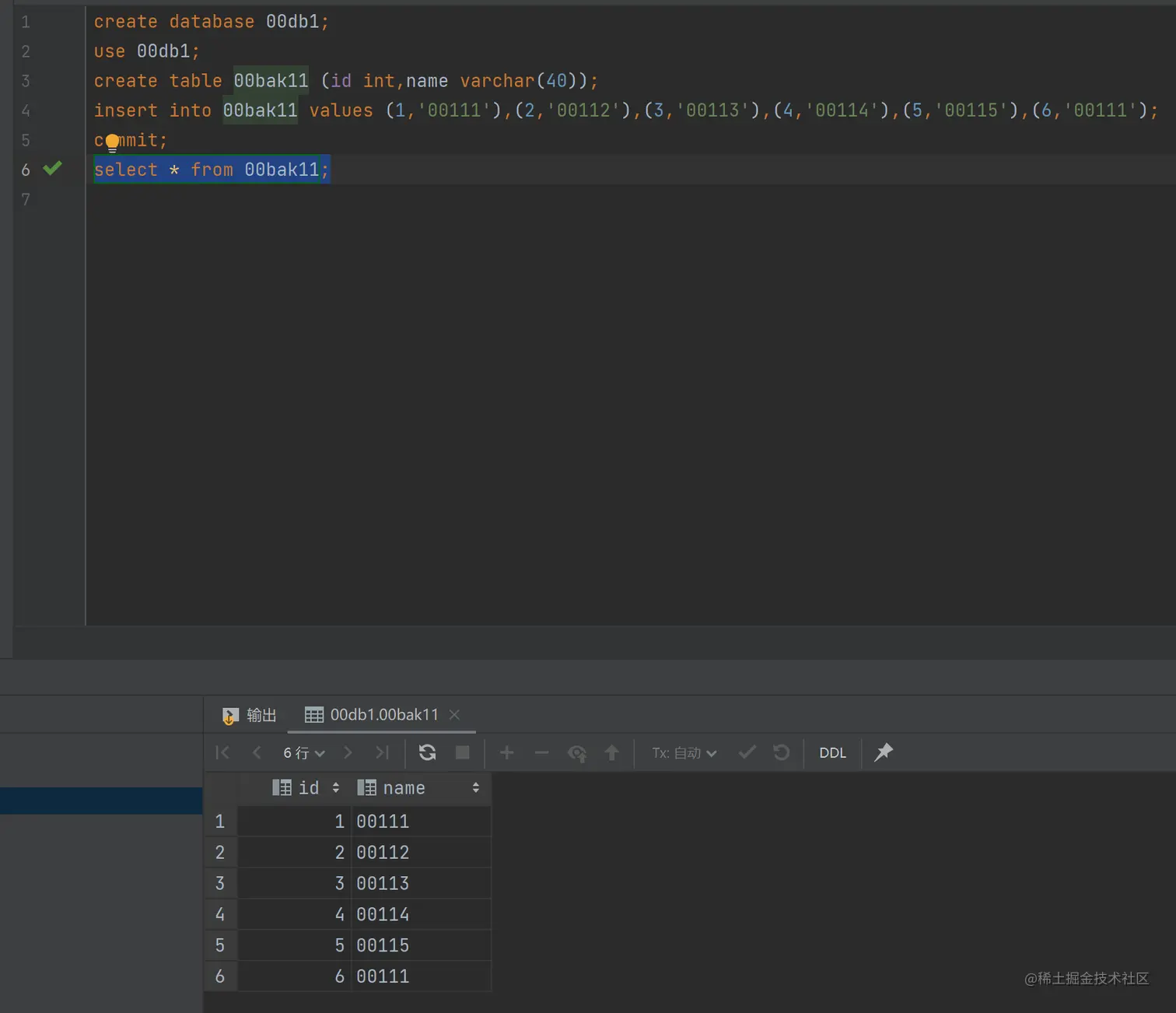
Task: Click the stop execution square icon
Action: pos(462,752)
